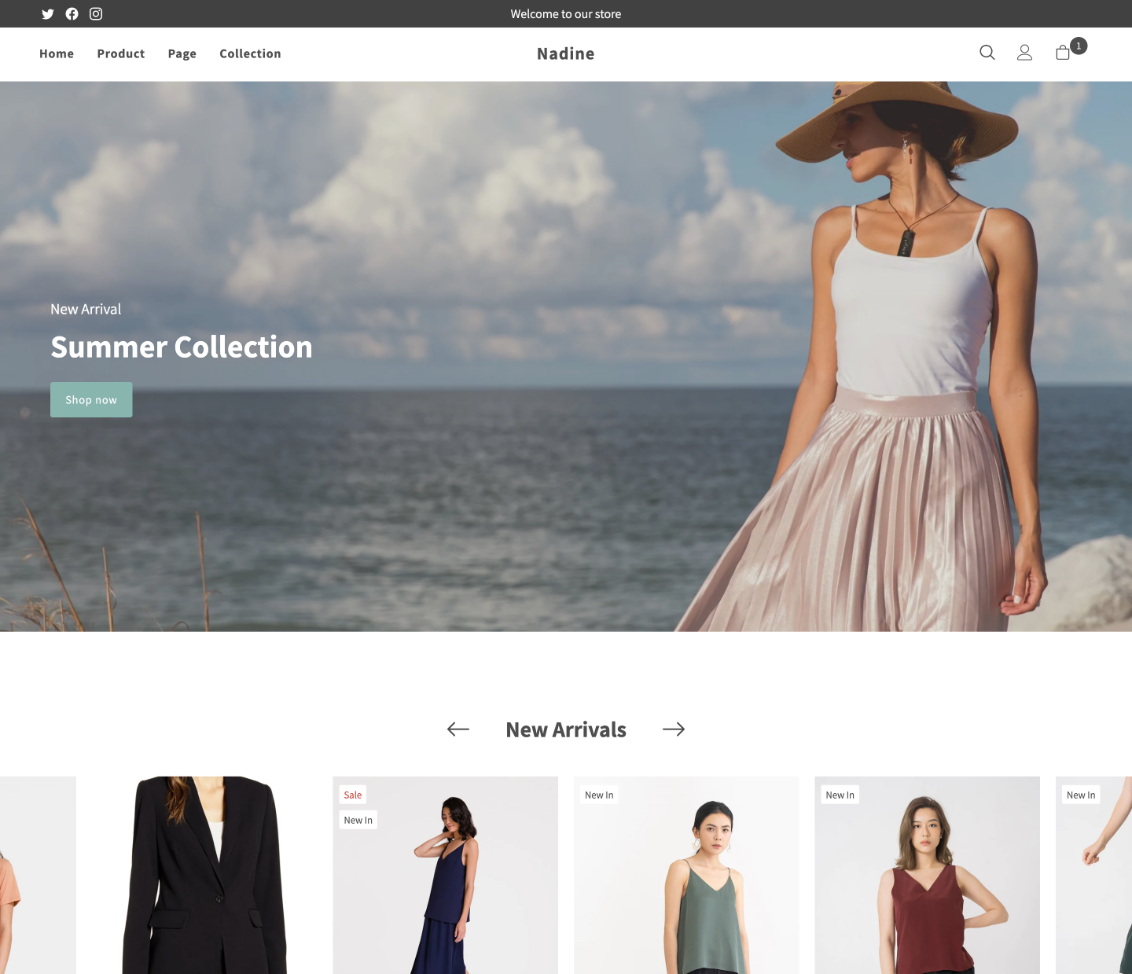Viewport: 1132px width, 974px height.
Task: Open the Collection menu
Action: point(250,54)
